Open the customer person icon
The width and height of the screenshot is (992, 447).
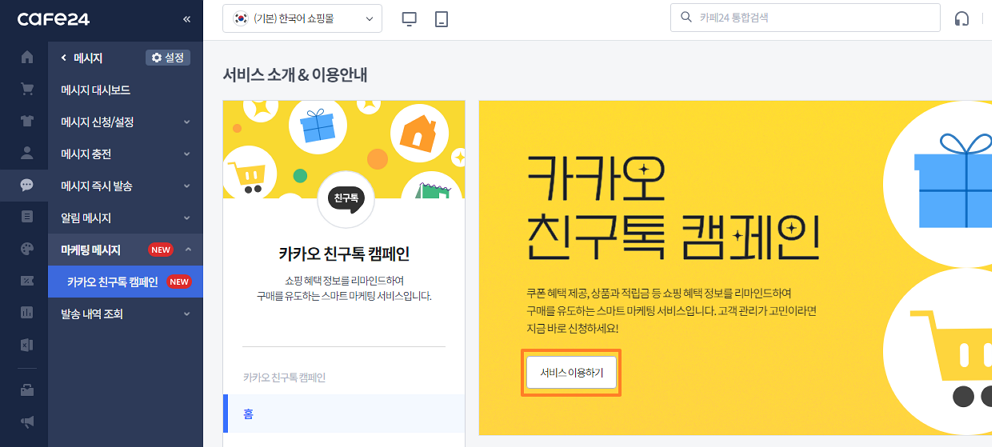click(x=27, y=154)
